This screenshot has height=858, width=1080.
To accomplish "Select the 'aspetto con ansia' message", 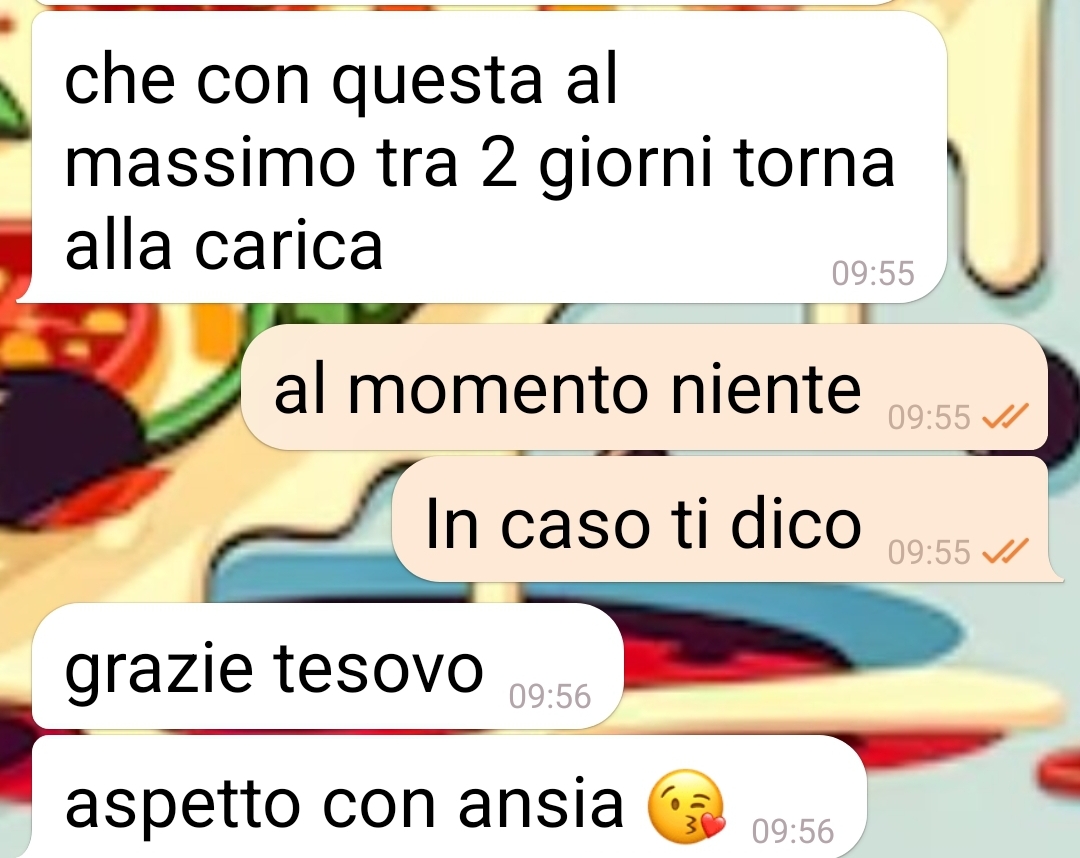I will (x=449, y=797).
